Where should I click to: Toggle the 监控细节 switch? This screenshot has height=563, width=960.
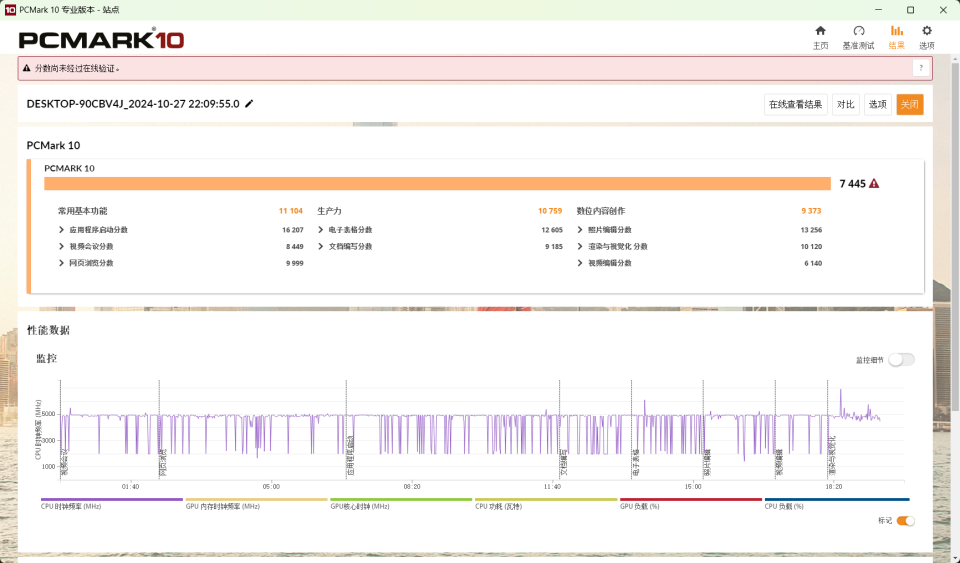(x=901, y=360)
